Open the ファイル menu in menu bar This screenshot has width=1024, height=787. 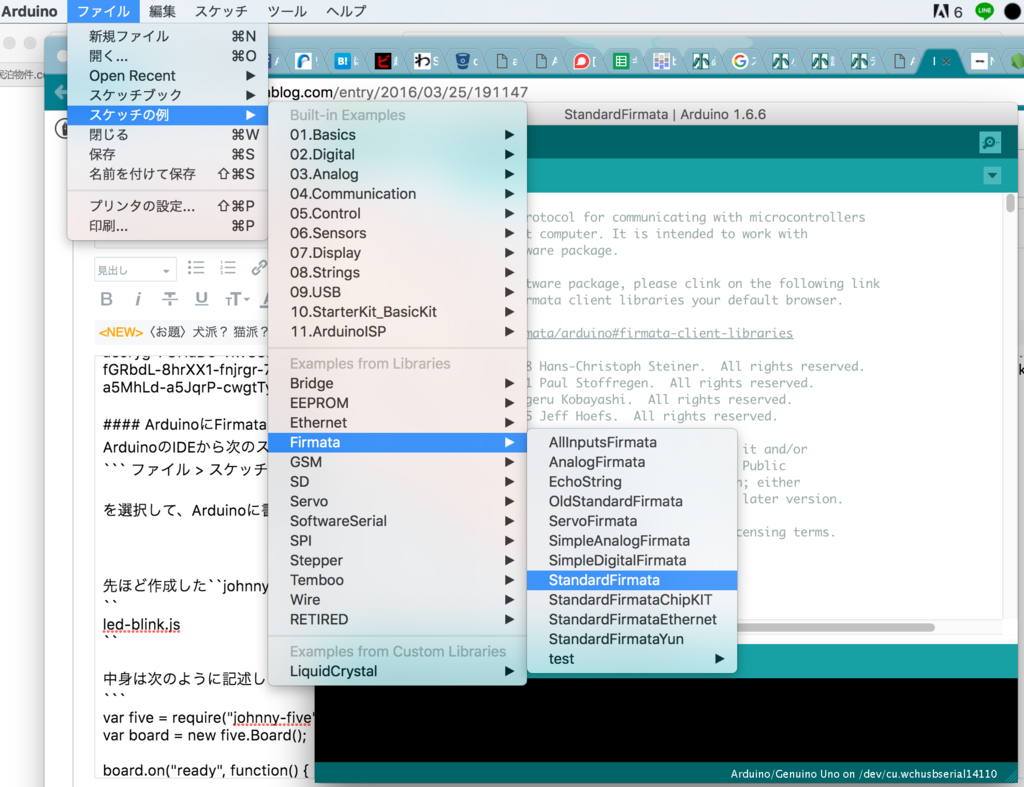103,11
